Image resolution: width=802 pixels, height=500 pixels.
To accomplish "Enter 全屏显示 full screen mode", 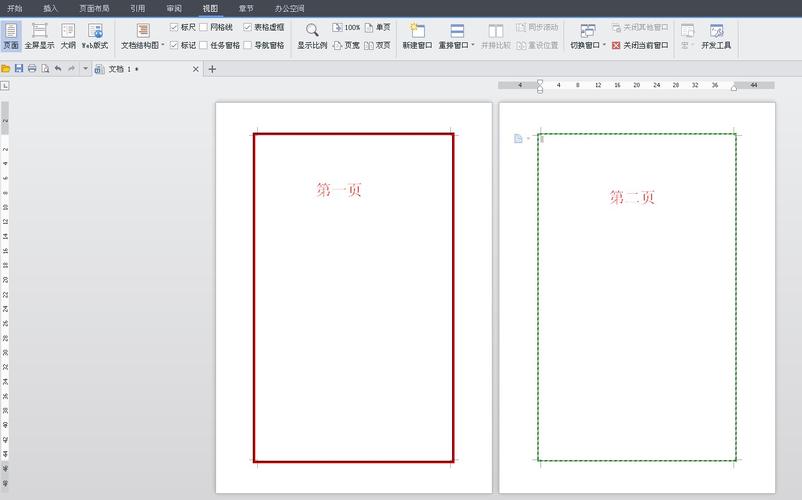I will tap(39, 36).
